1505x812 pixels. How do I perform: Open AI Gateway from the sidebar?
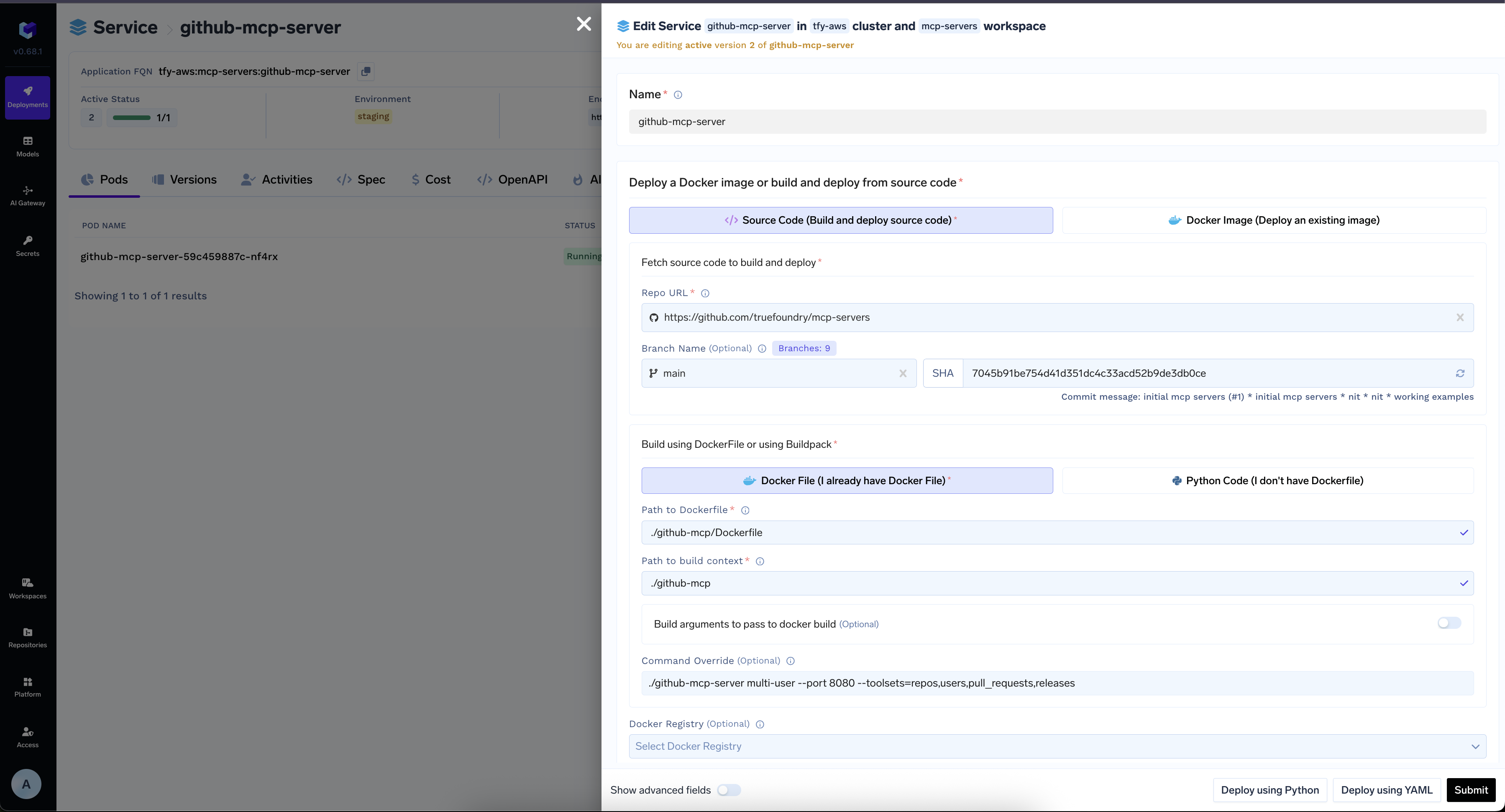pyautogui.click(x=28, y=196)
